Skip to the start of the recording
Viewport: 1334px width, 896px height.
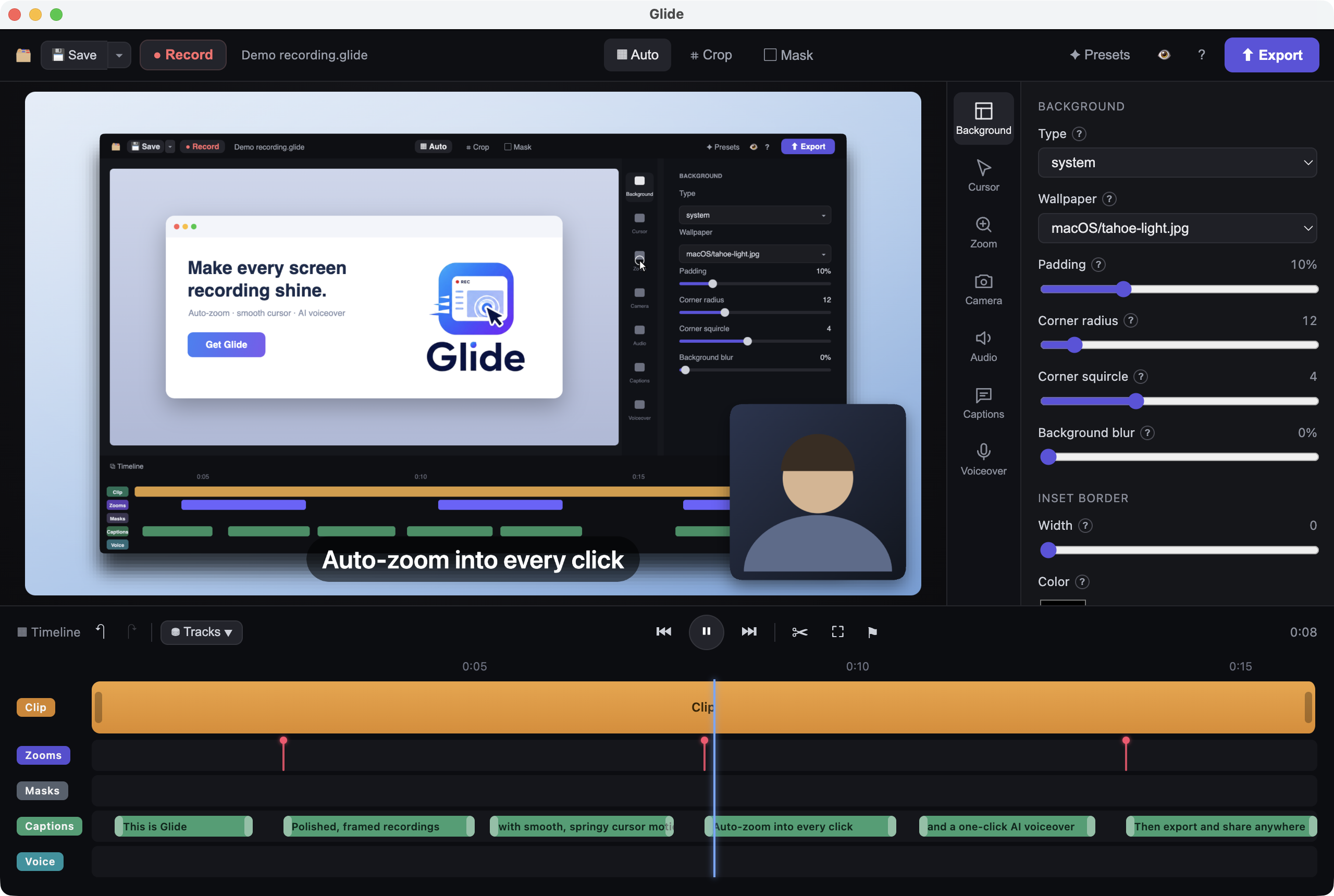[x=663, y=631]
